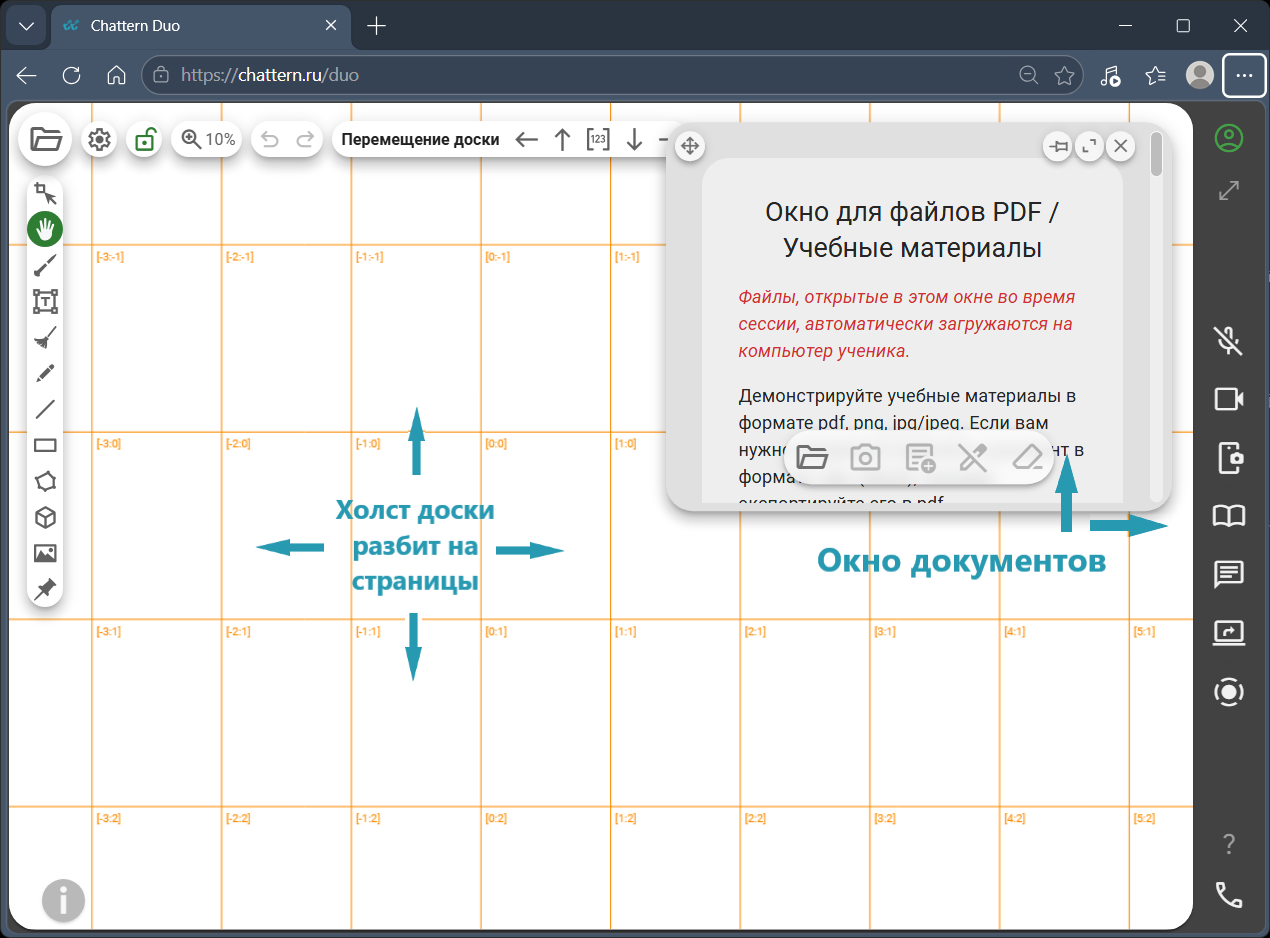Open the chat panel in sidebar
This screenshot has width=1270, height=938.
point(1229,574)
